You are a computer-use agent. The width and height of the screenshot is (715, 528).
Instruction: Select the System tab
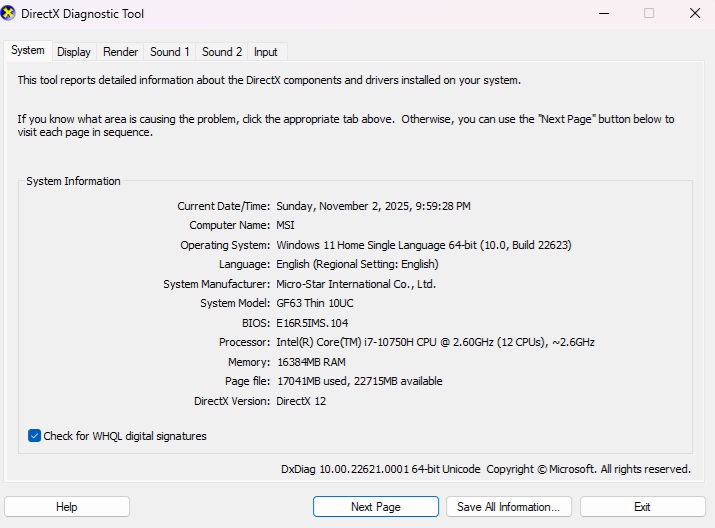pyautogui.click(x=28, y=51)
